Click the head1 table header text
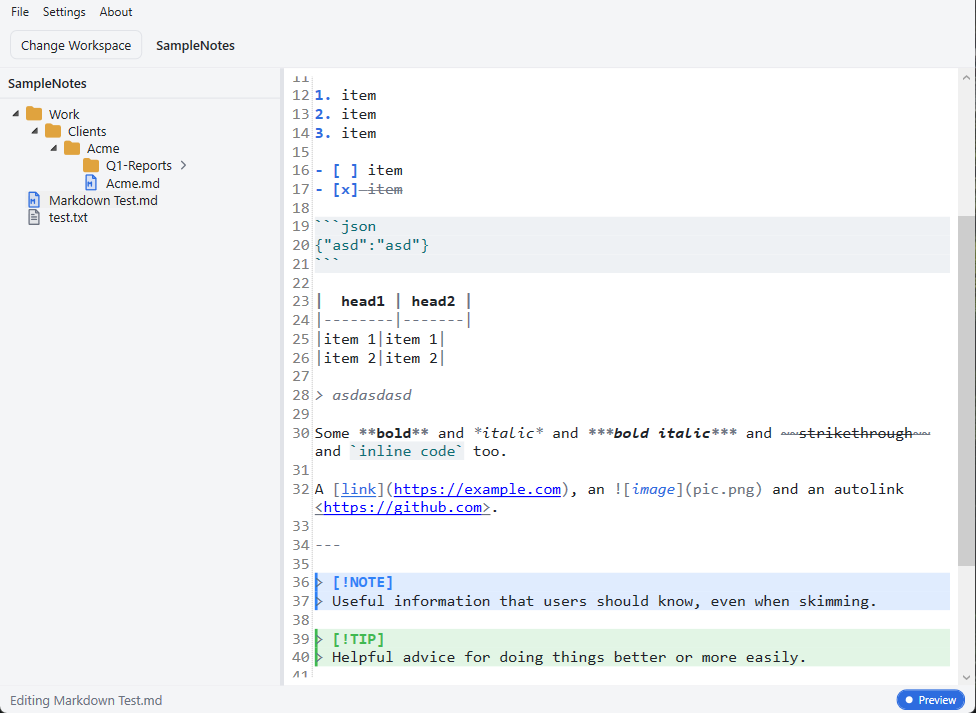Viewport: 976px width, 713px height. [363, 301]
